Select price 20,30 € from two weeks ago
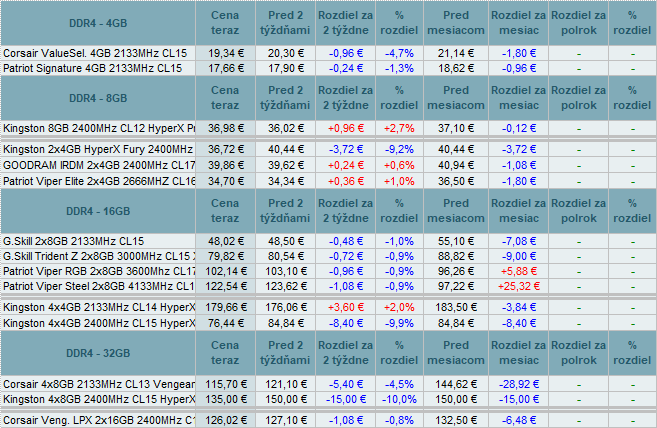The image size is (657, 428). click(x=285, y=53)
